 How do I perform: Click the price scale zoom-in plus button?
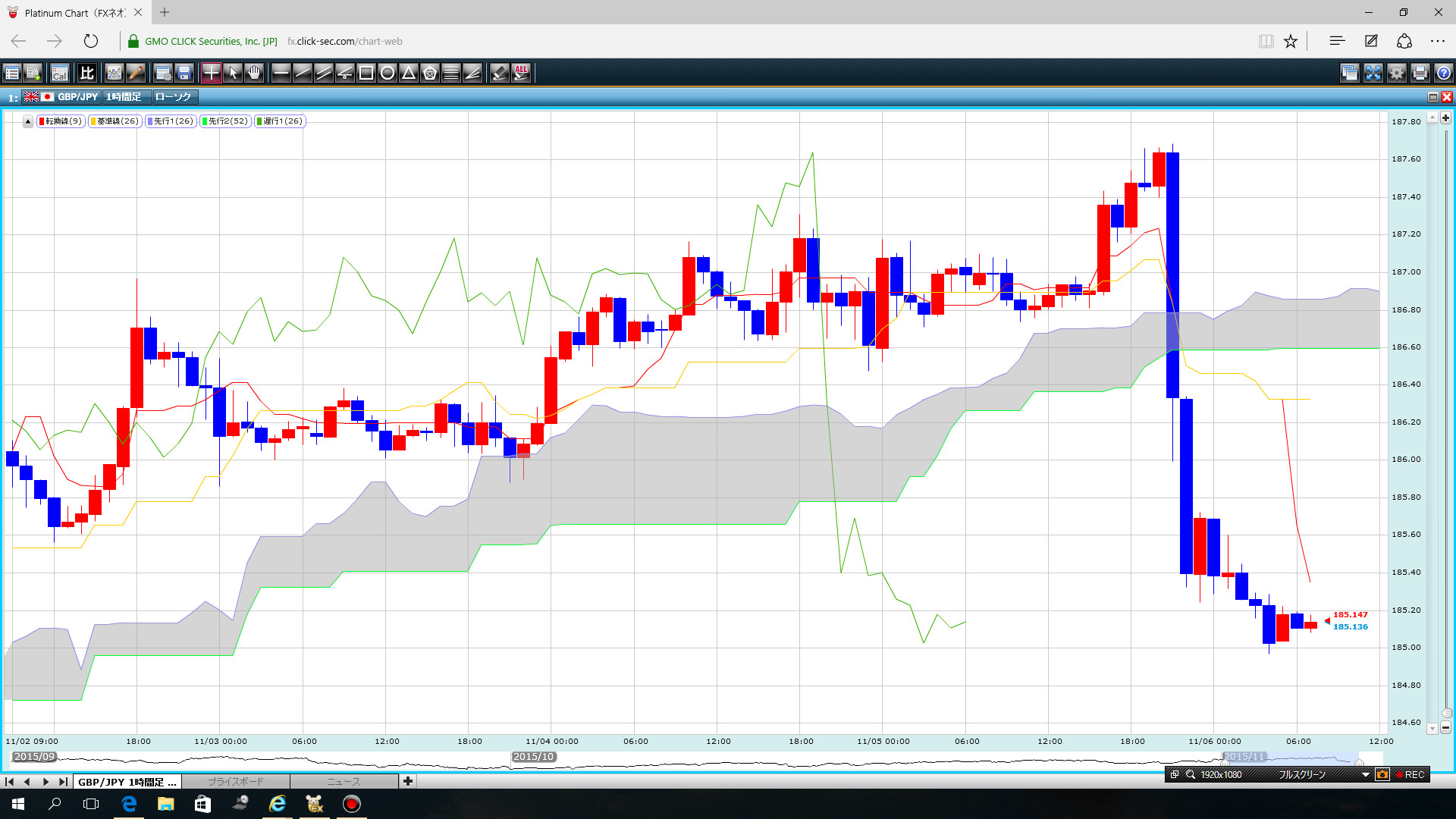1445,118
